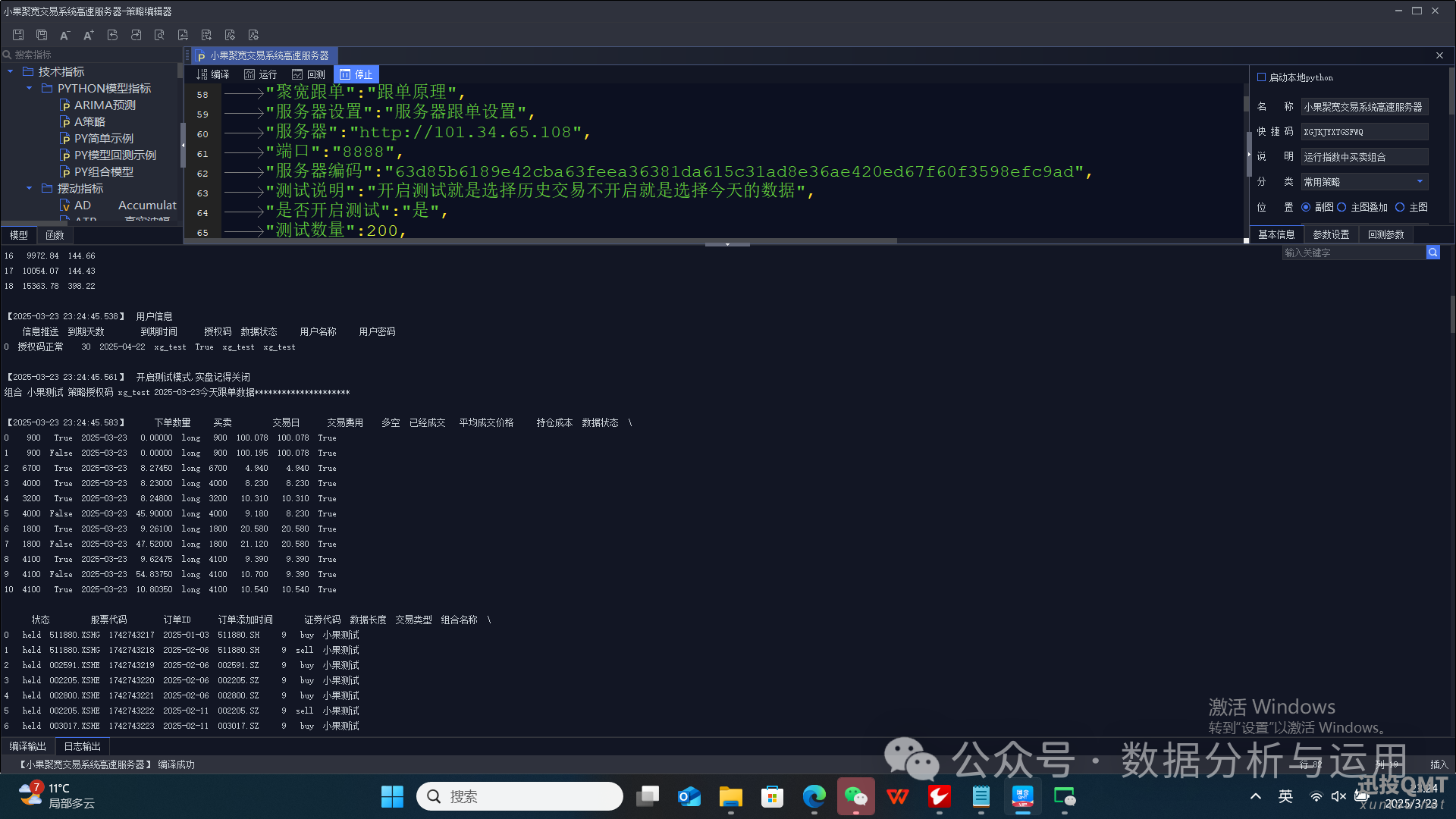Switch to the 基本信息 tab
This screenshot has width=1456, height=819.
point(1276,234)
